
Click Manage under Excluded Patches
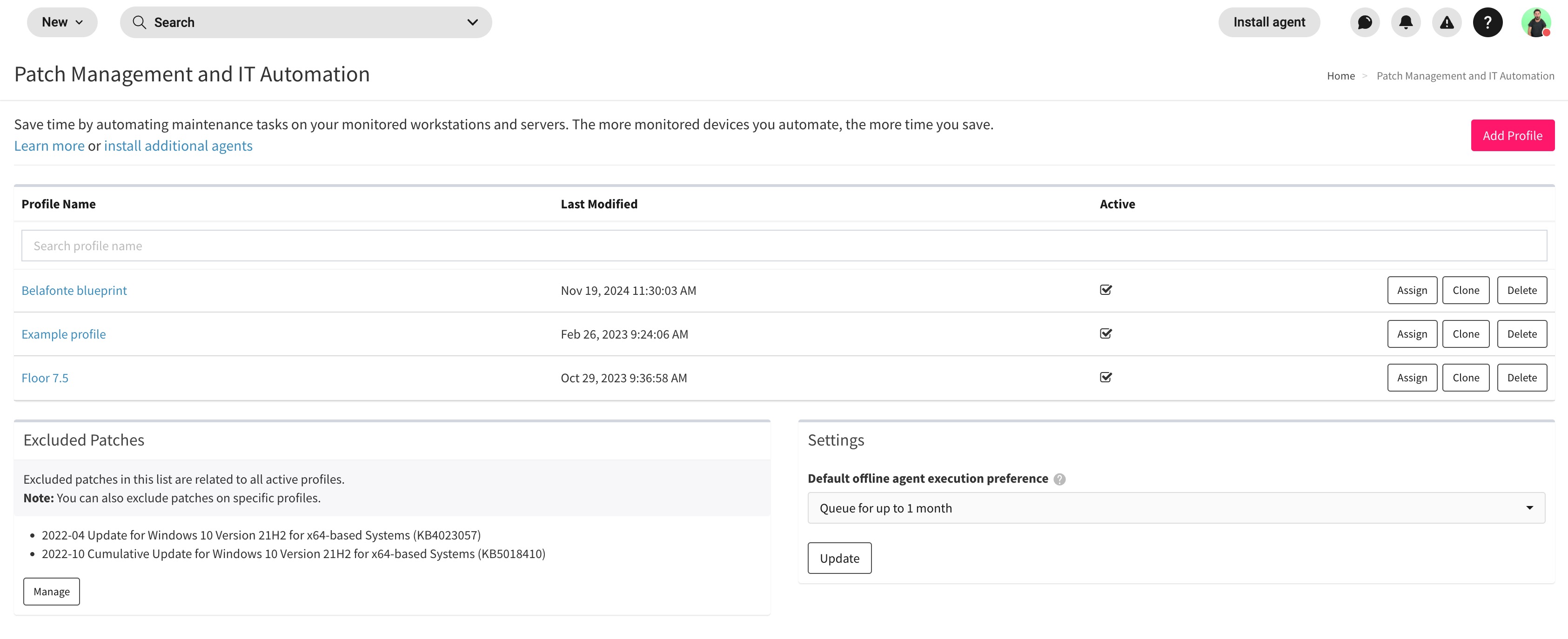51,592
